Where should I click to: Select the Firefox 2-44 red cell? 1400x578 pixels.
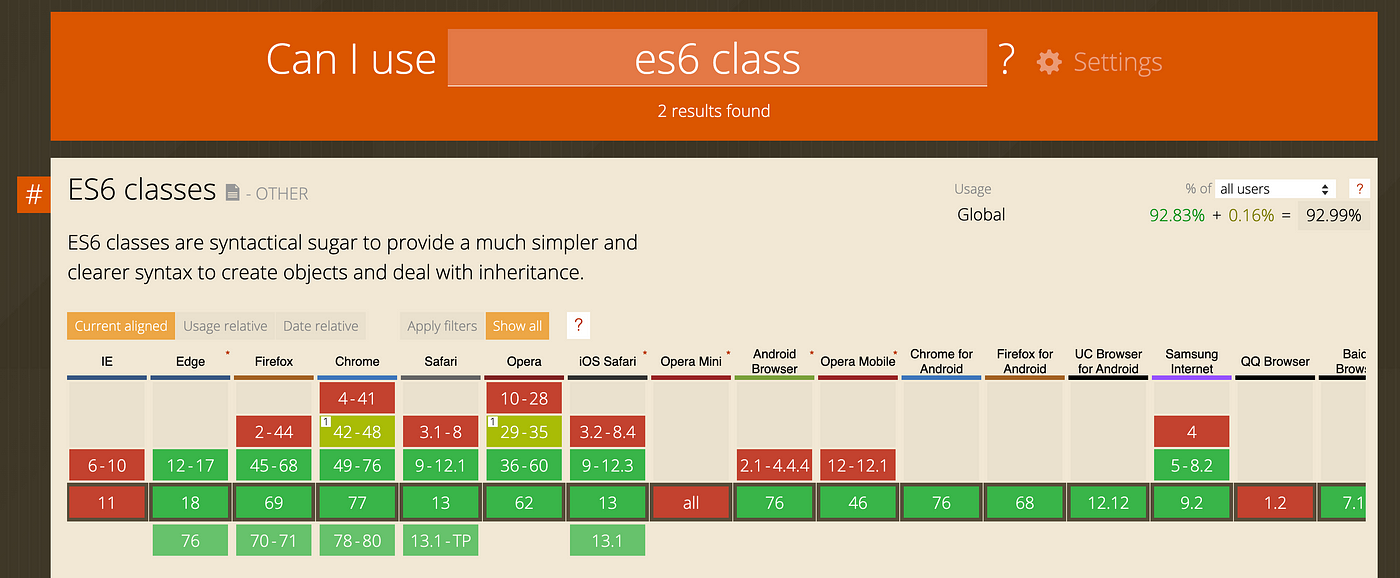point(274,432)
